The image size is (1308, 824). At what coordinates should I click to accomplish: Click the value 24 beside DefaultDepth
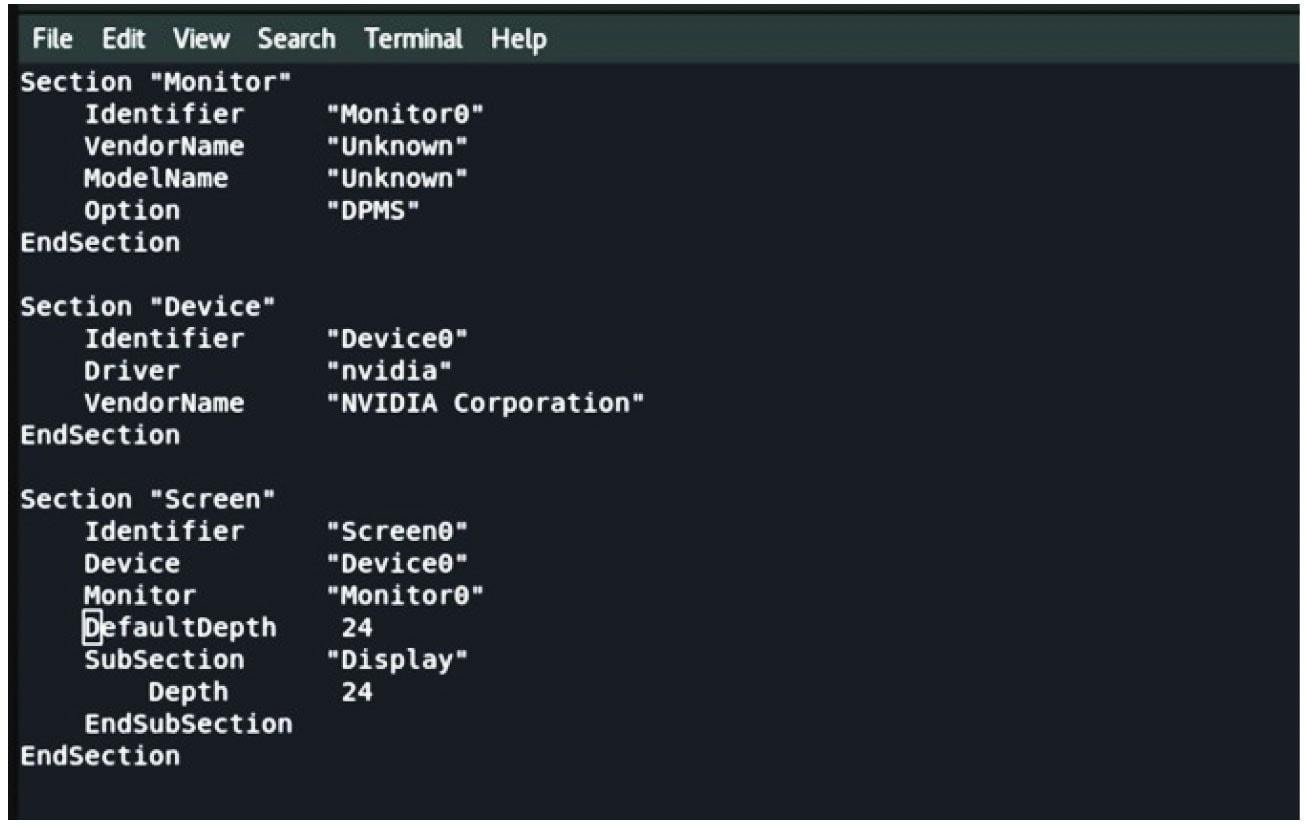click(357, 628)
